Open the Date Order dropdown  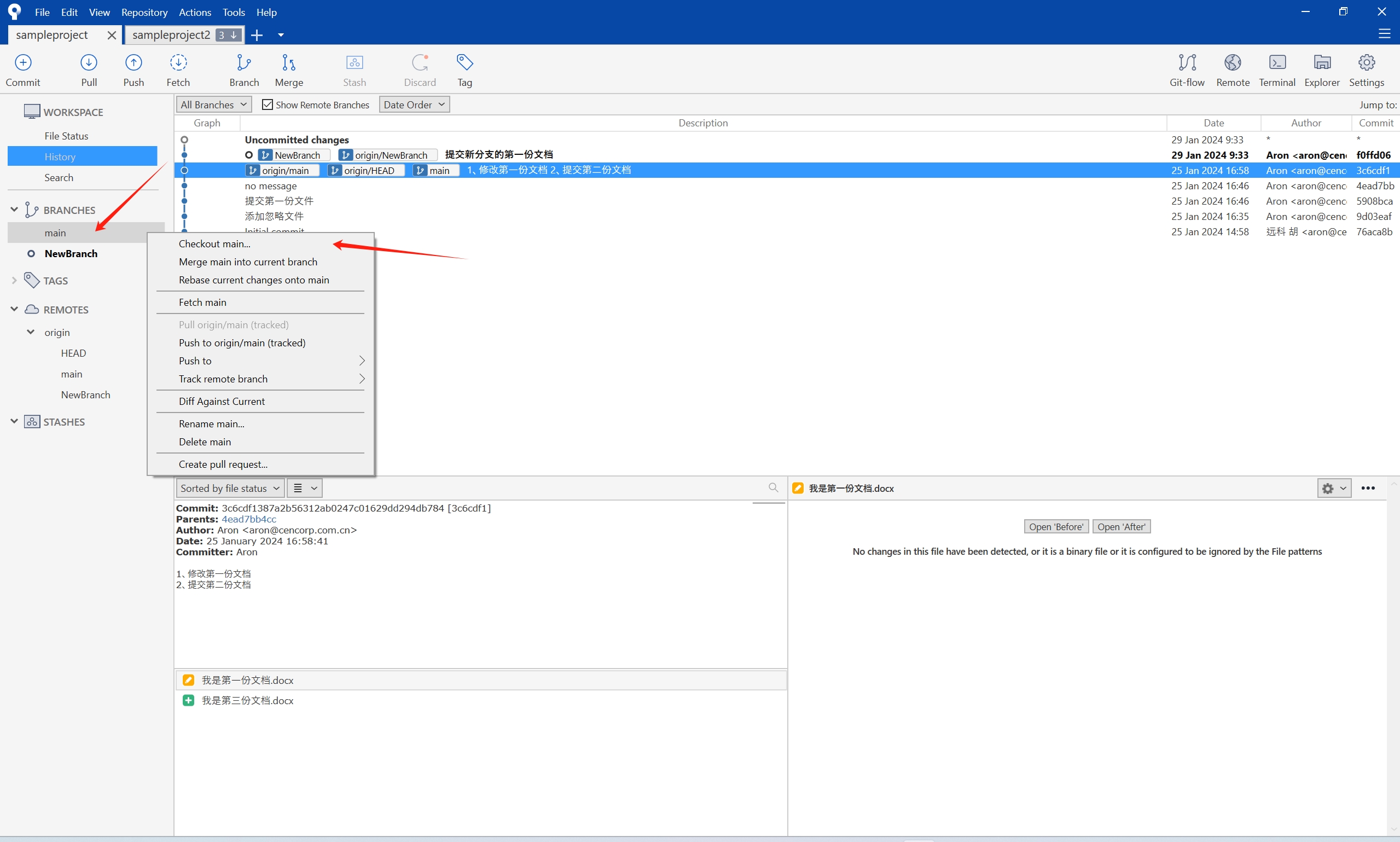414,105
